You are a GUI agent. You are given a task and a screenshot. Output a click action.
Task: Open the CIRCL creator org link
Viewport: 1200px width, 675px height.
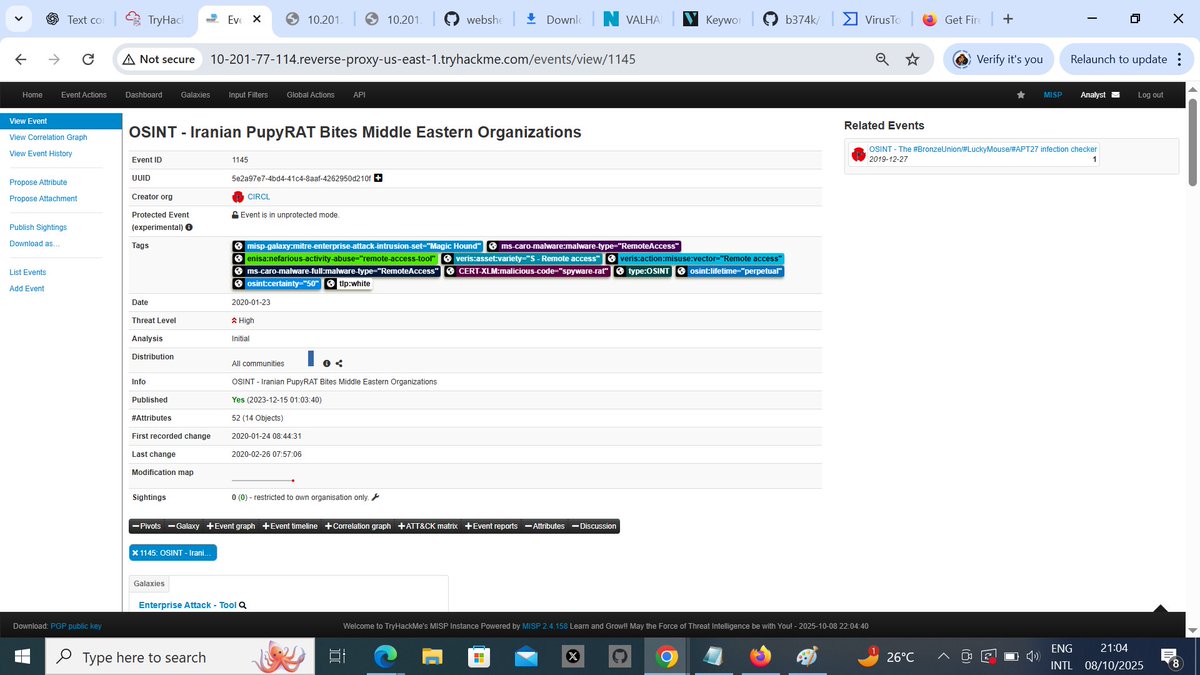258,197
